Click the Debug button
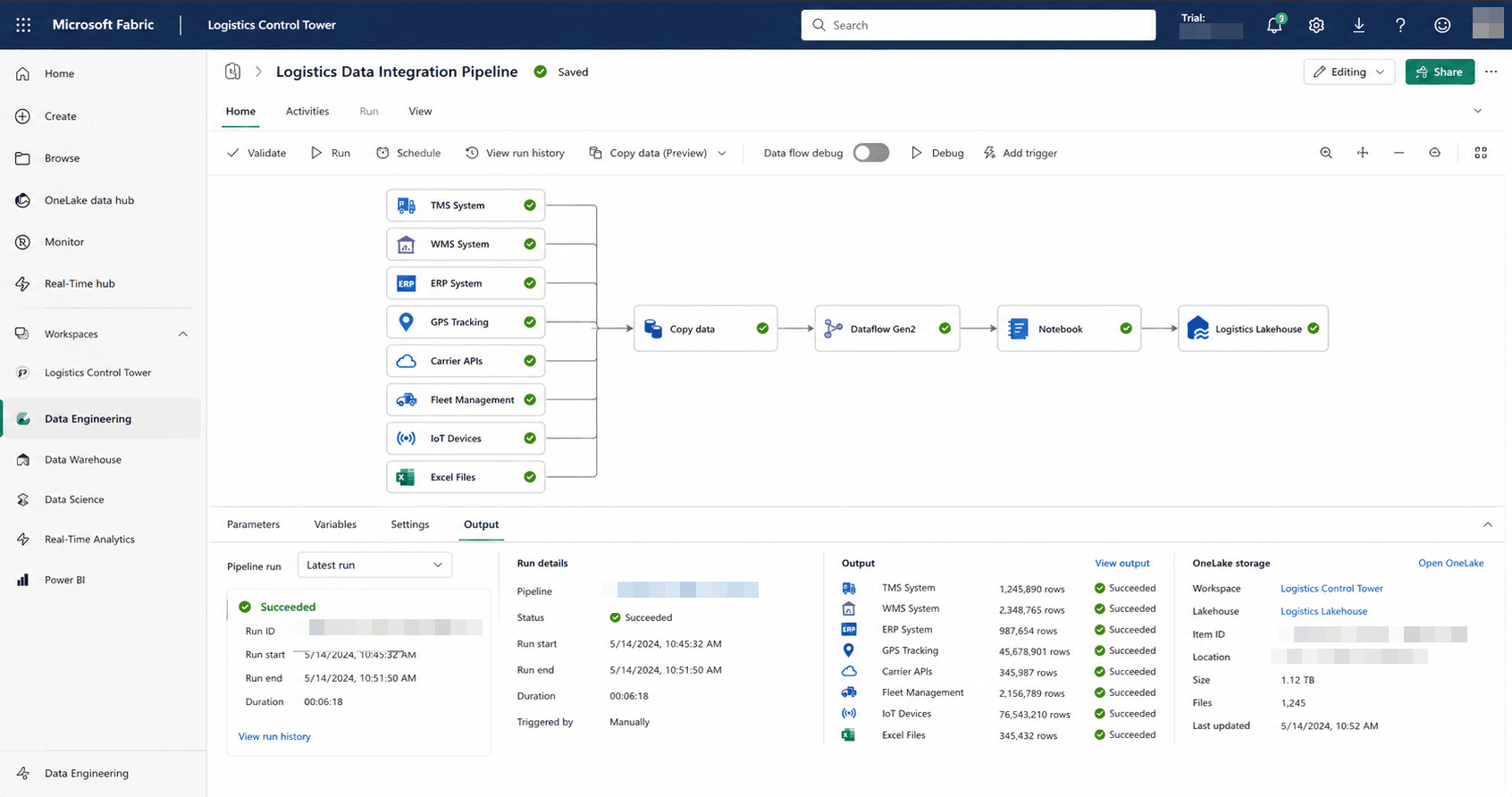This screenshot has height=797, width=1512. click(937, 153)
